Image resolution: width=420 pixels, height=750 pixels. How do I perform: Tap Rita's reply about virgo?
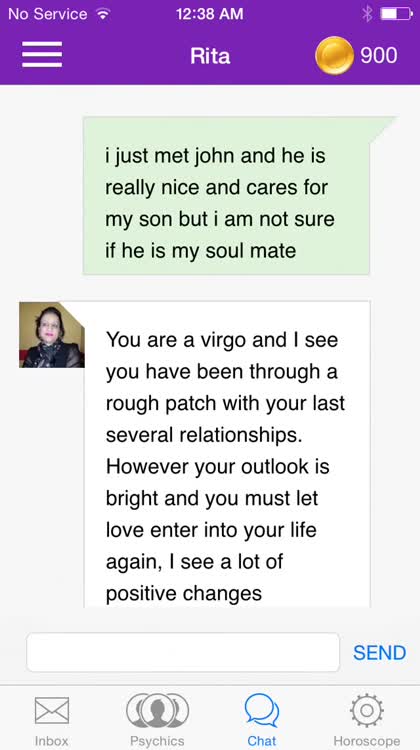(x=227, y=454)
